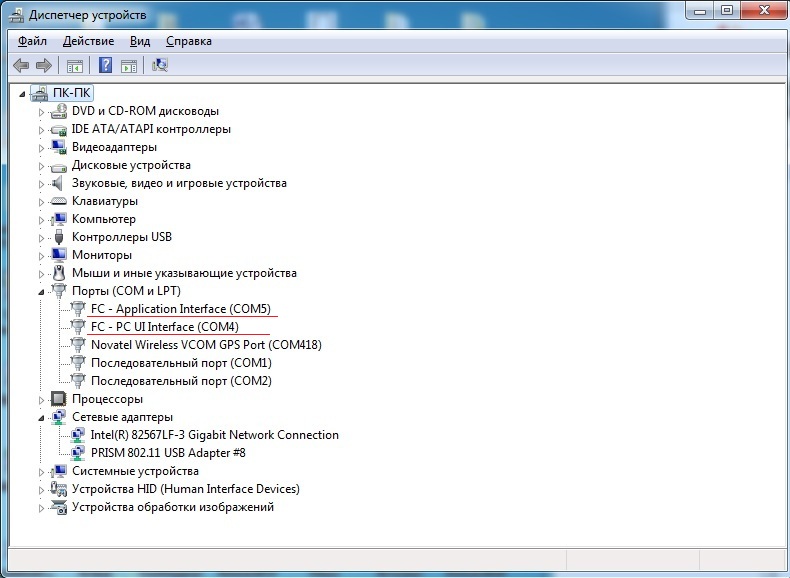Select Последовательный порт (COM1)
The image size is (790, 578).
coord(181,363)
